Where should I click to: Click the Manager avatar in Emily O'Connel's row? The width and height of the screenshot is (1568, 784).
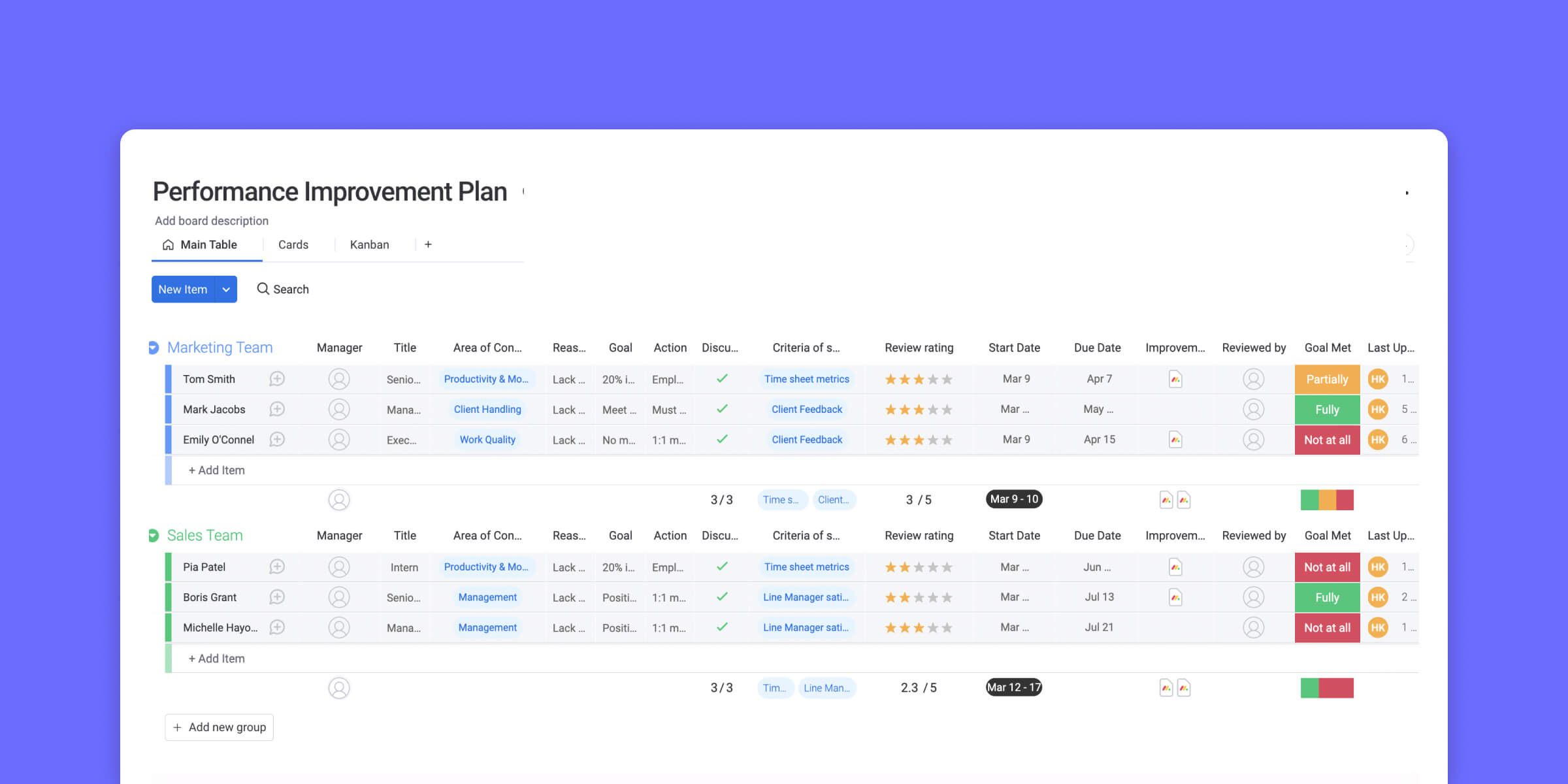[339, 439]
